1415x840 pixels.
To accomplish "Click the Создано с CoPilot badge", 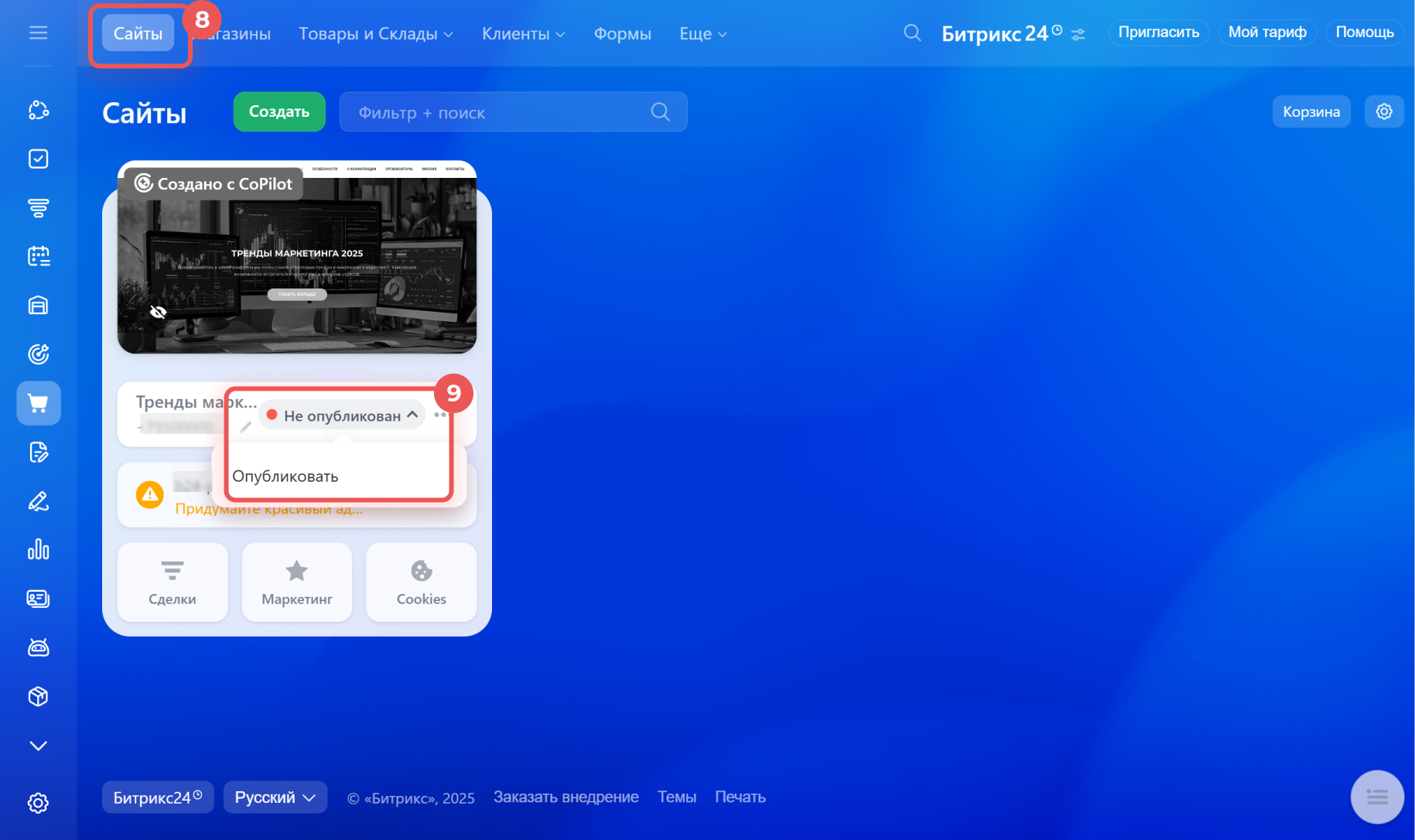I will pos(214,183).
